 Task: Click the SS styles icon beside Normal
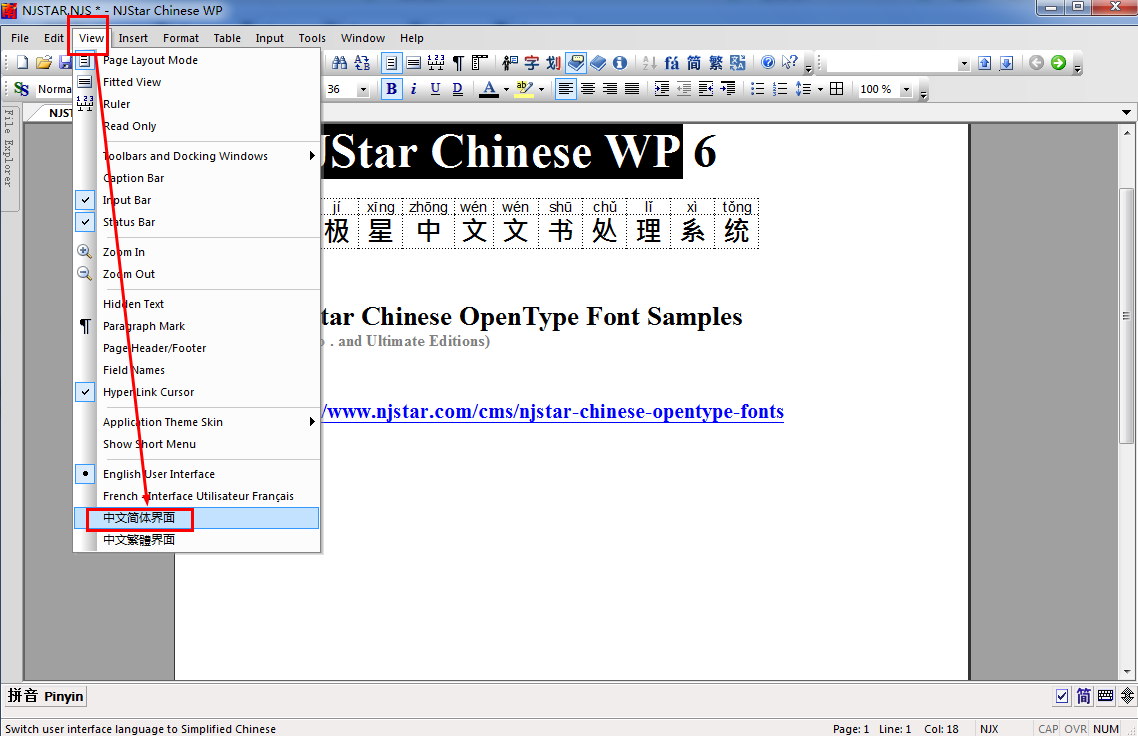pyautogui.click(x=22, y=89)
